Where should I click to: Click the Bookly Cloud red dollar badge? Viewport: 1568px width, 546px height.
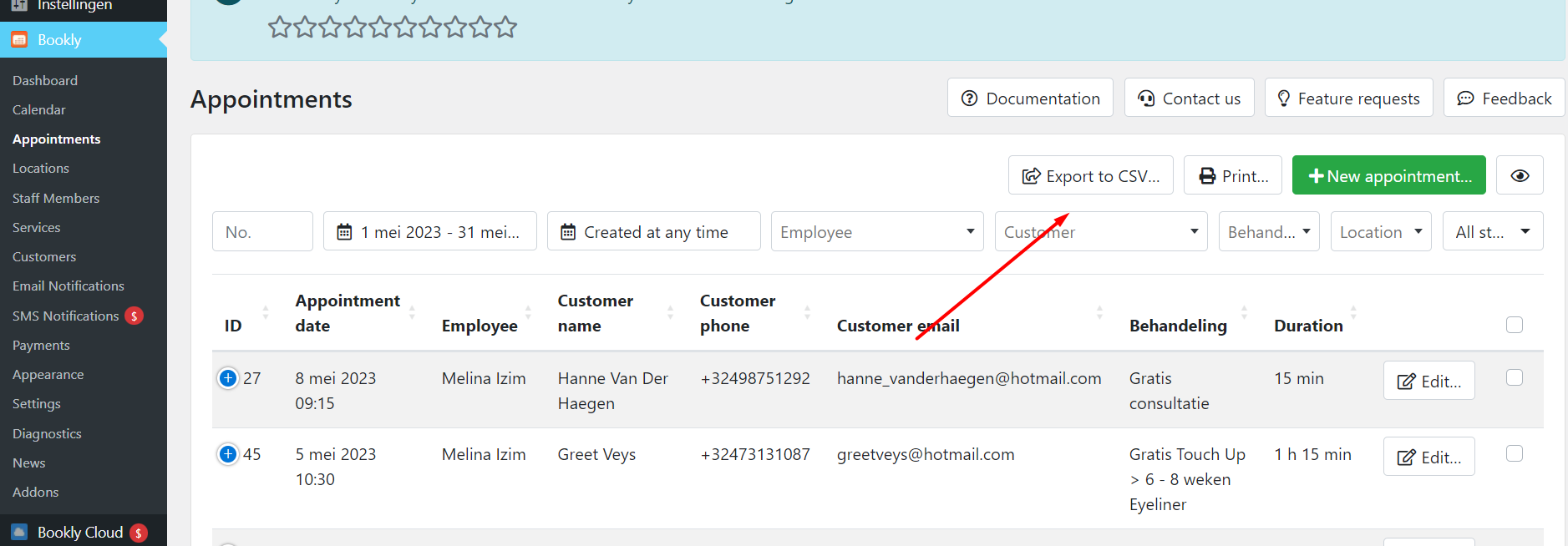point(139,533)
